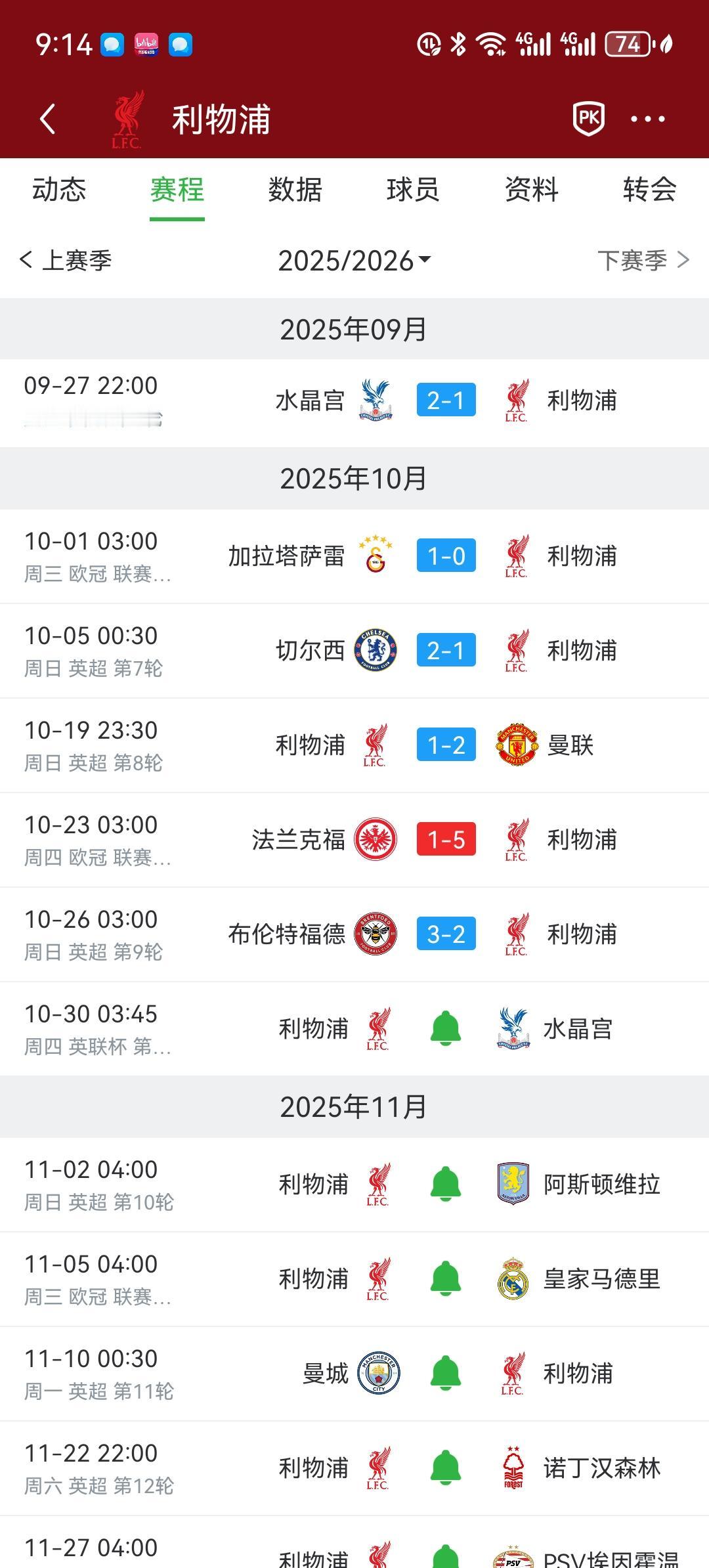Go to previous season via 上赛季
Viewport: 709px width, 1568px height.
pos(66,260)
